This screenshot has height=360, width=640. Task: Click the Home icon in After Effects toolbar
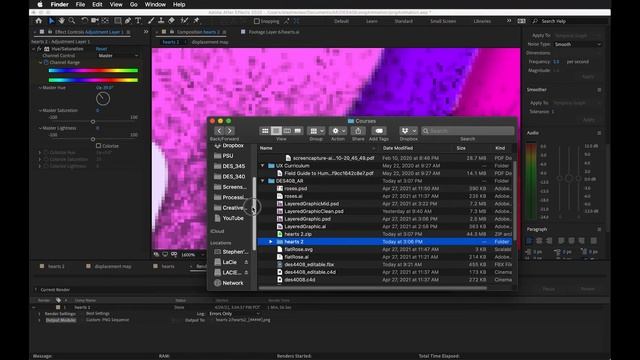38,20
